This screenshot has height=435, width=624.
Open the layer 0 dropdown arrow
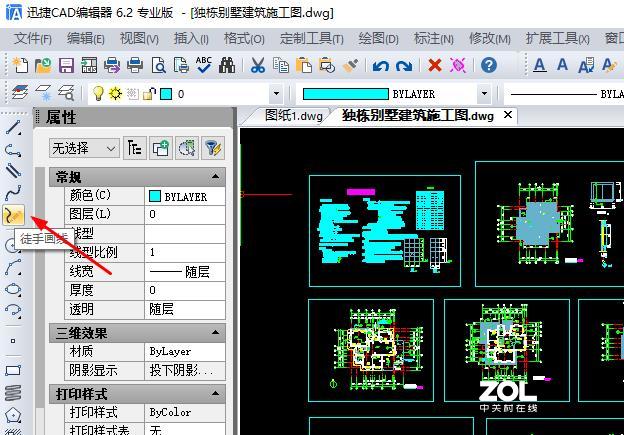[x=276, y=94]
